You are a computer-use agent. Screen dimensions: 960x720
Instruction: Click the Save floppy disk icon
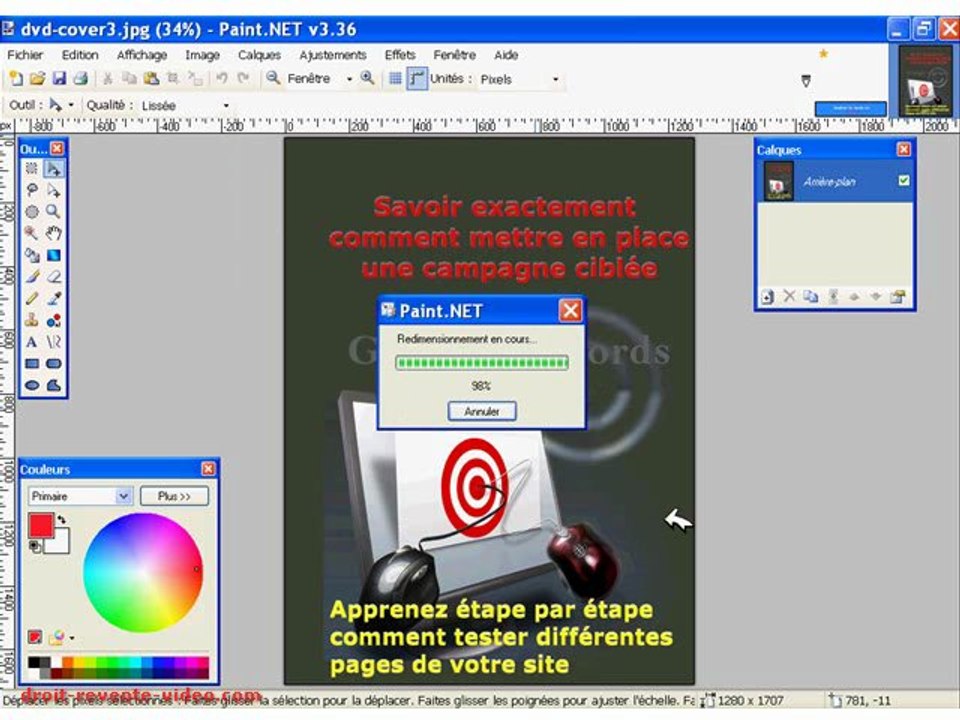pyautogui.click(x=59, y=78)
